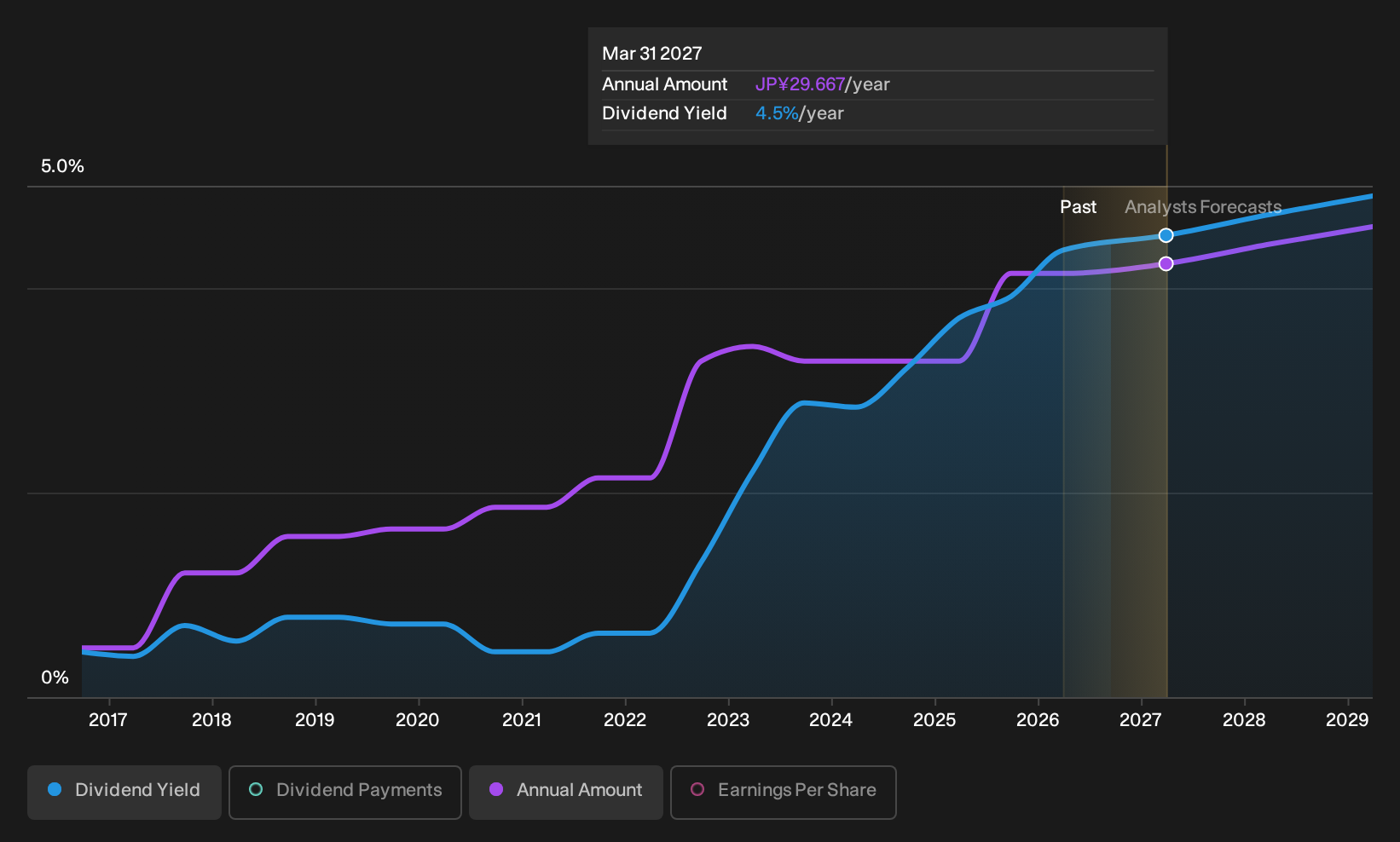1400x842 pixels.
Task: Toggle the Annual Amount series
Action: point(566,793)
